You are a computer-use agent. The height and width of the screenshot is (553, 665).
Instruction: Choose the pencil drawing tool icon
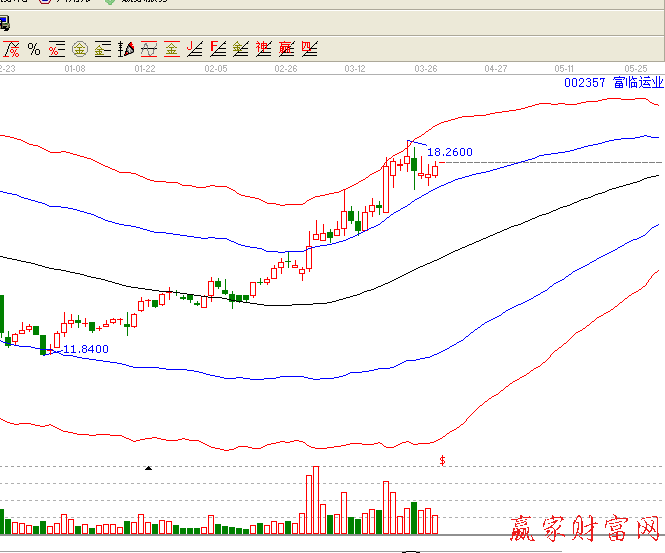click(126, 48)
